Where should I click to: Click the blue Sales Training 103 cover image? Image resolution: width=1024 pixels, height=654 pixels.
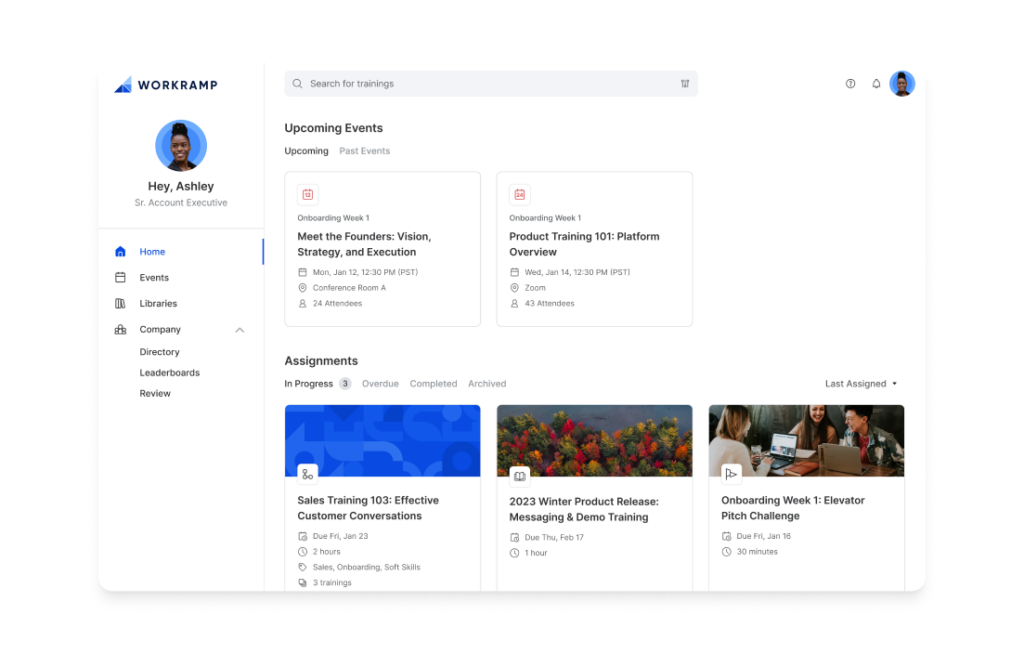point(382,440)
